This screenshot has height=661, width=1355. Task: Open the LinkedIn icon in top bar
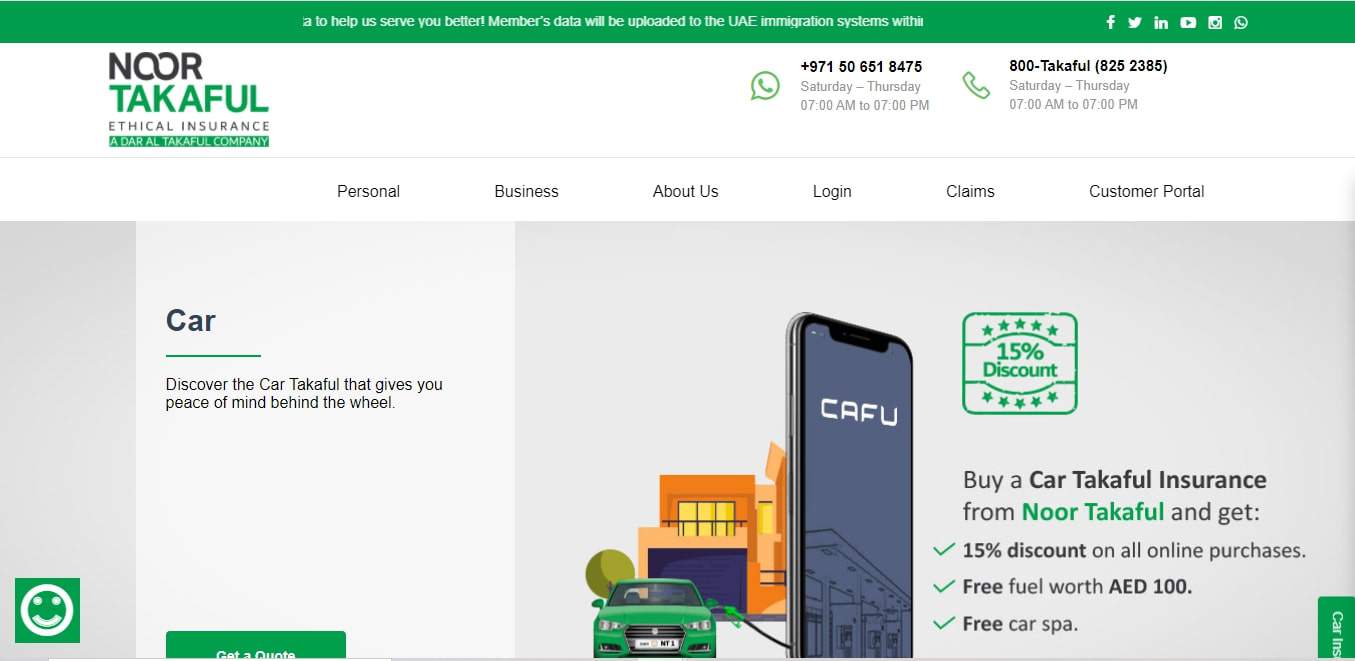(x=1161, y=22)
